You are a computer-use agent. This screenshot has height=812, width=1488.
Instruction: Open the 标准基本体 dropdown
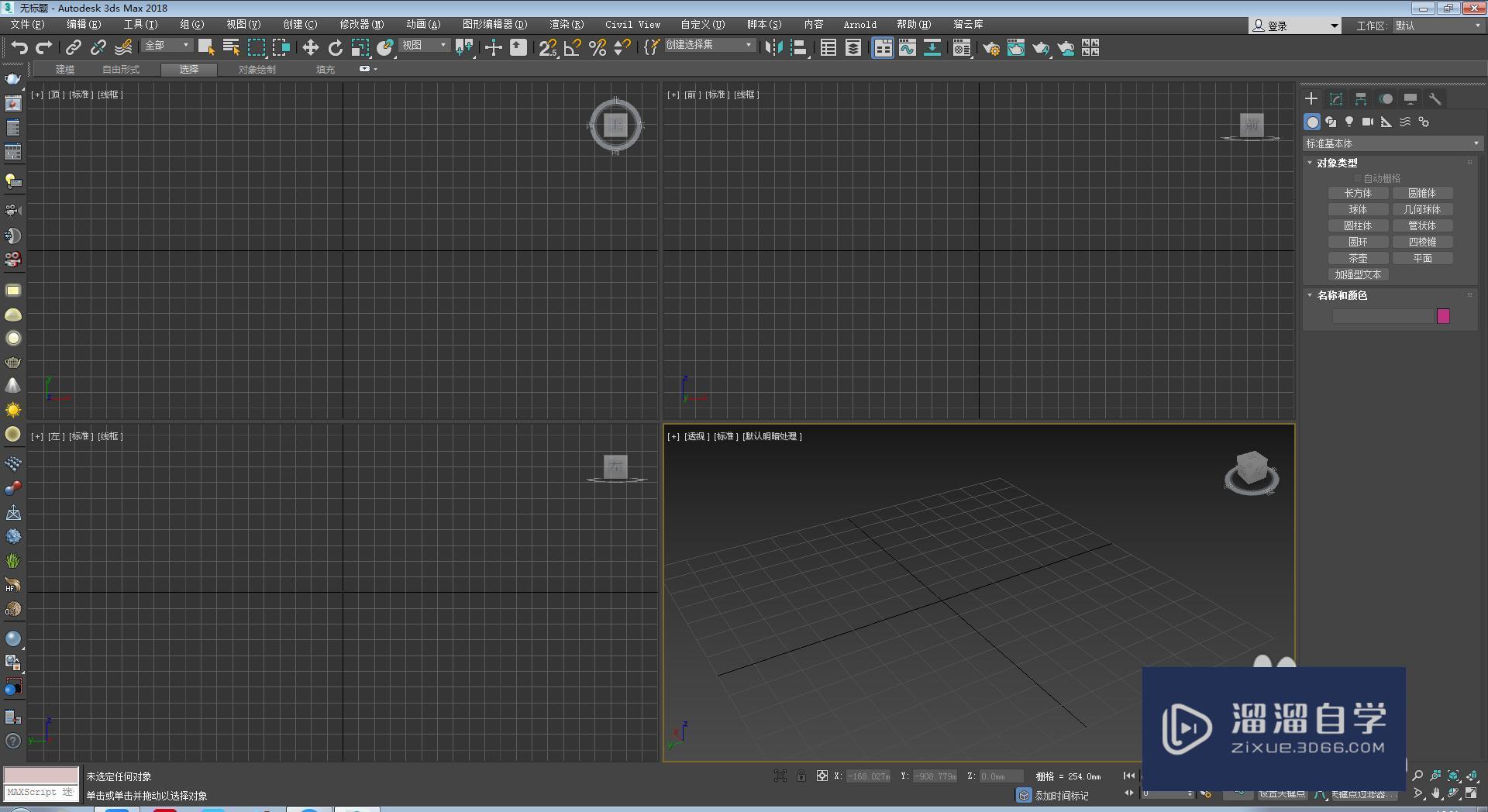click(x=1392, y=143)
